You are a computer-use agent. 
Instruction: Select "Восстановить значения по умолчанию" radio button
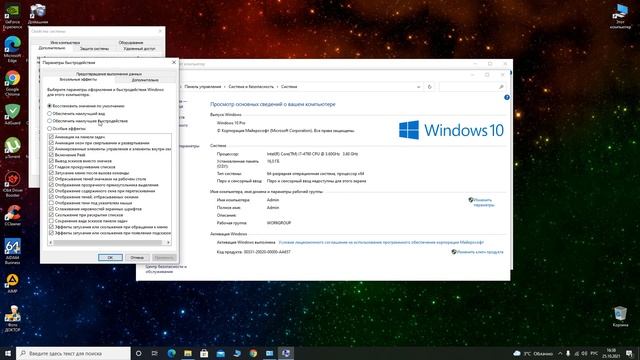point(49,106)
